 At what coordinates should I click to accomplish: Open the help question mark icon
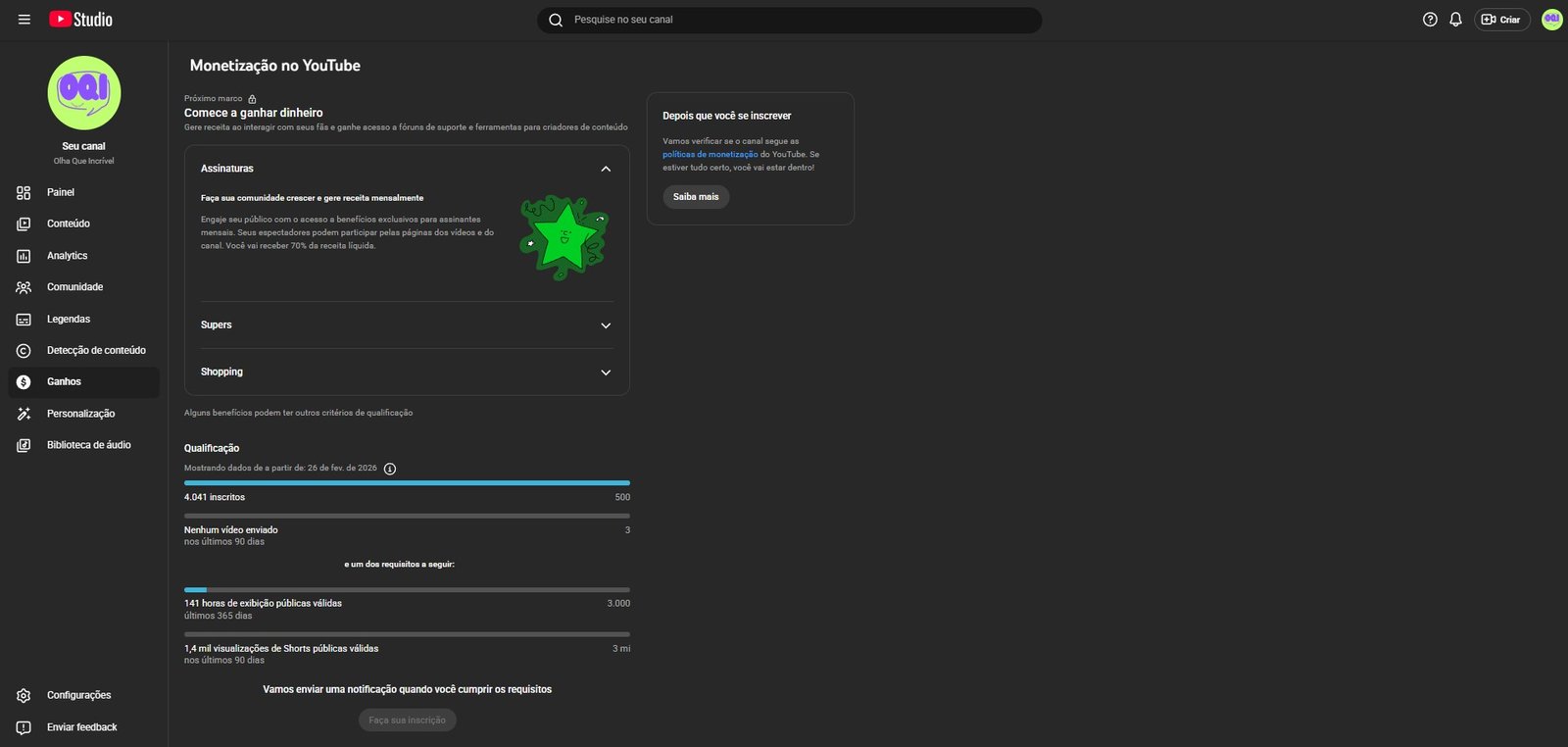(1430, 20)
